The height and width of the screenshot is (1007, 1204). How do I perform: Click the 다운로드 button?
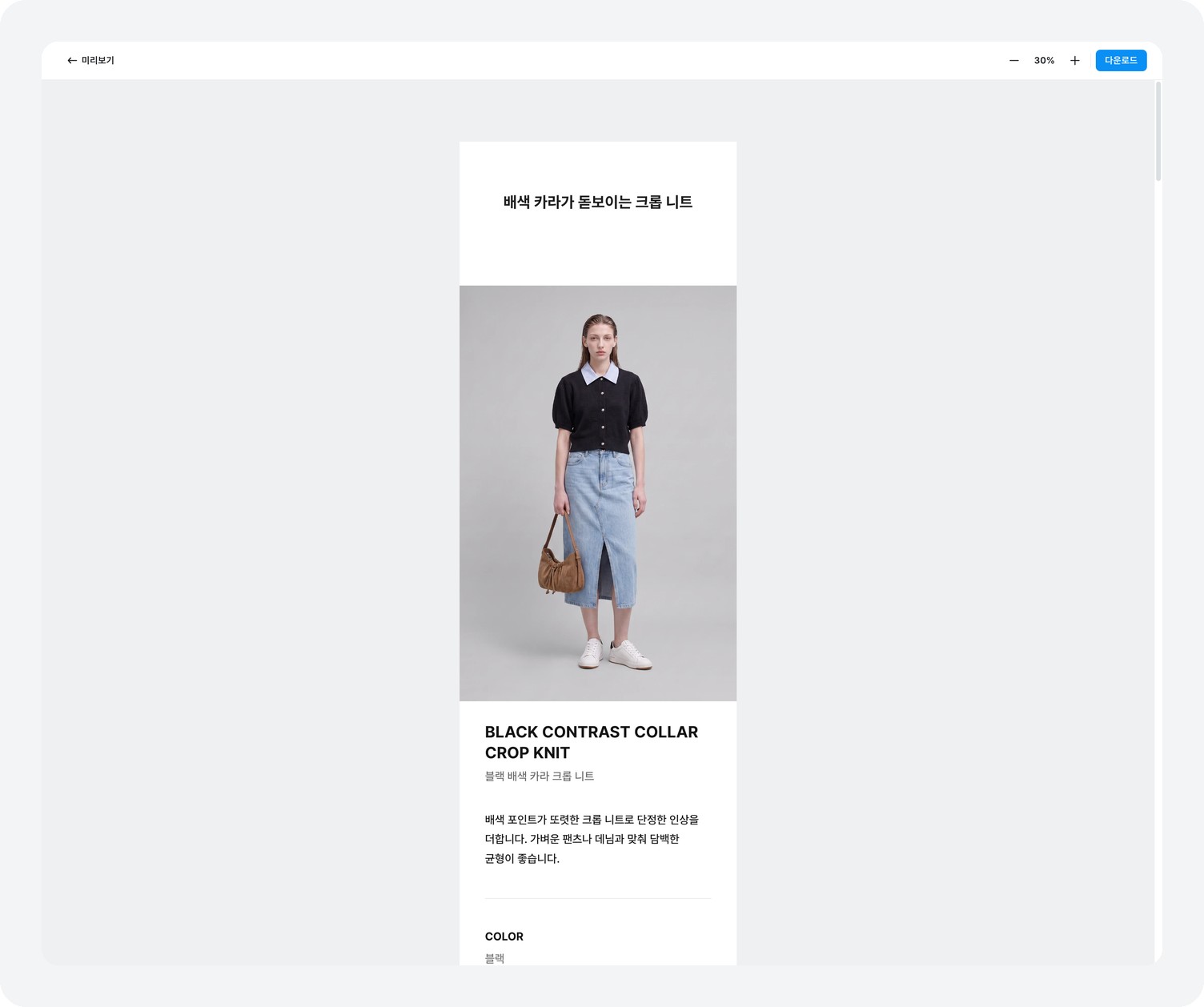coord(1121,61)
